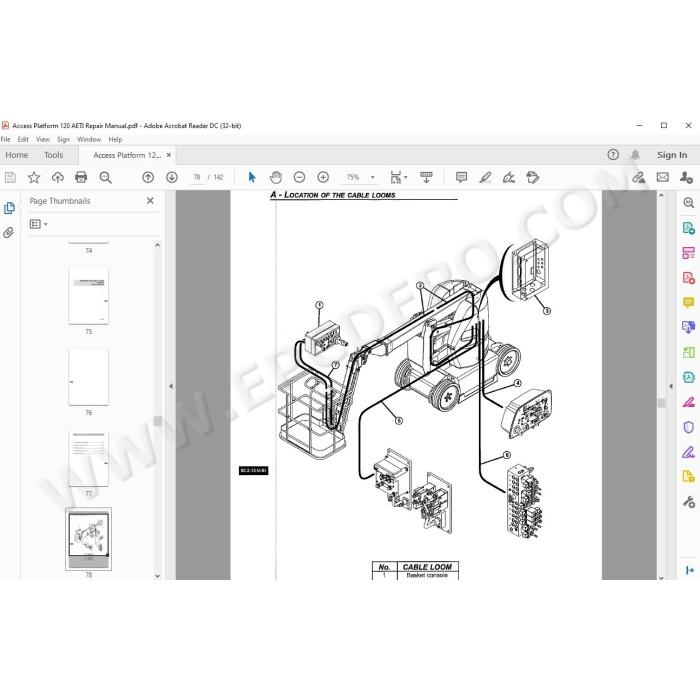700x700 pixels.
Task: Zoom in with the plus icon
Action: point(323,177)
